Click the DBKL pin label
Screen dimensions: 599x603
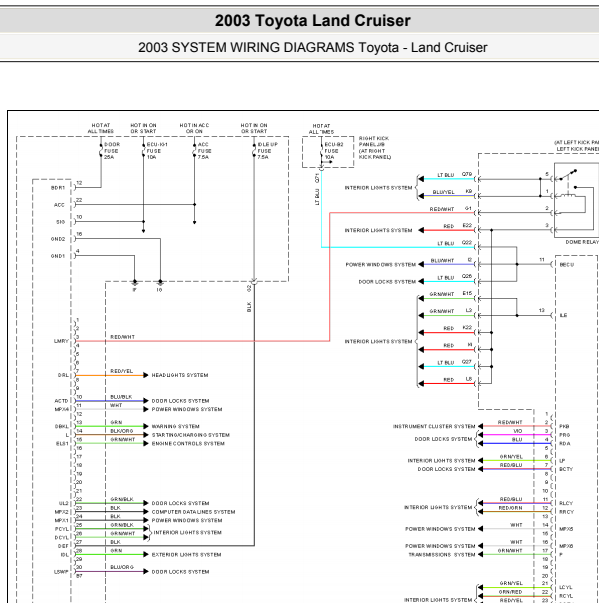[x=62, y=426]
